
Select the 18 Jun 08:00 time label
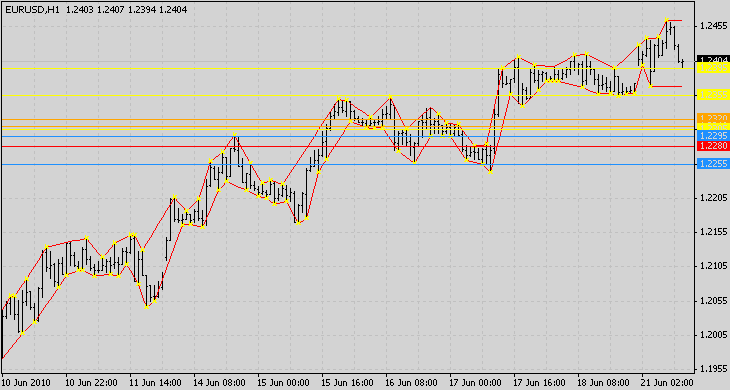click(603, 383)
